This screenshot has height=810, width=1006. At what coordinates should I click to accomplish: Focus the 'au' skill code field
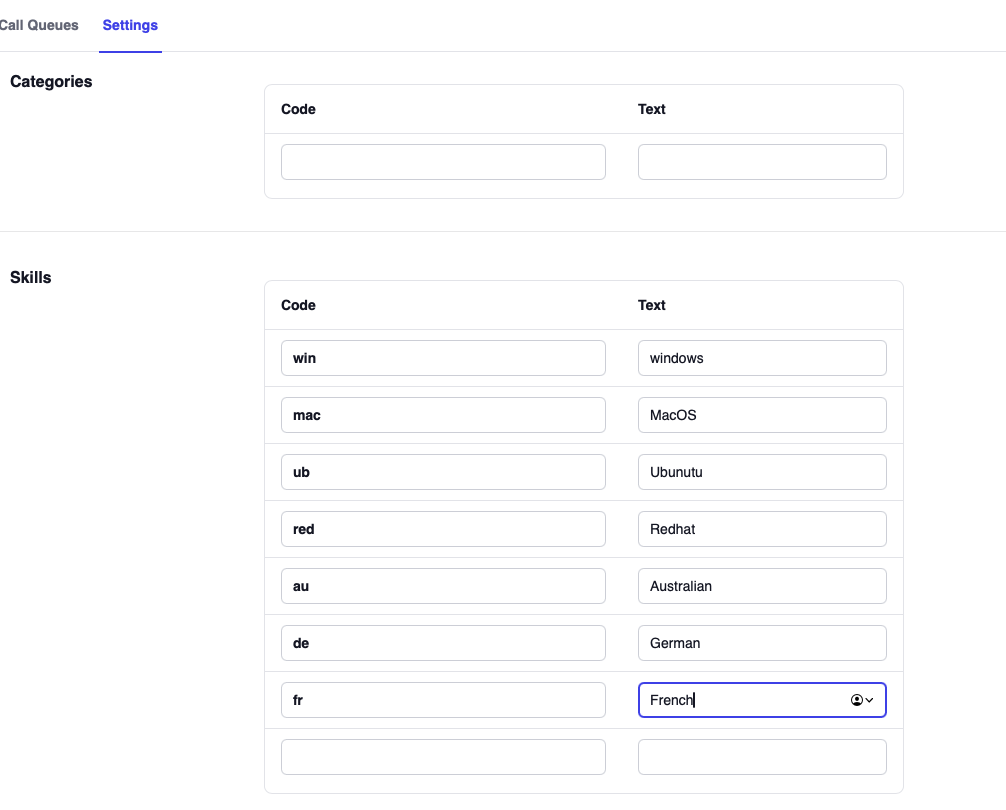443,586
